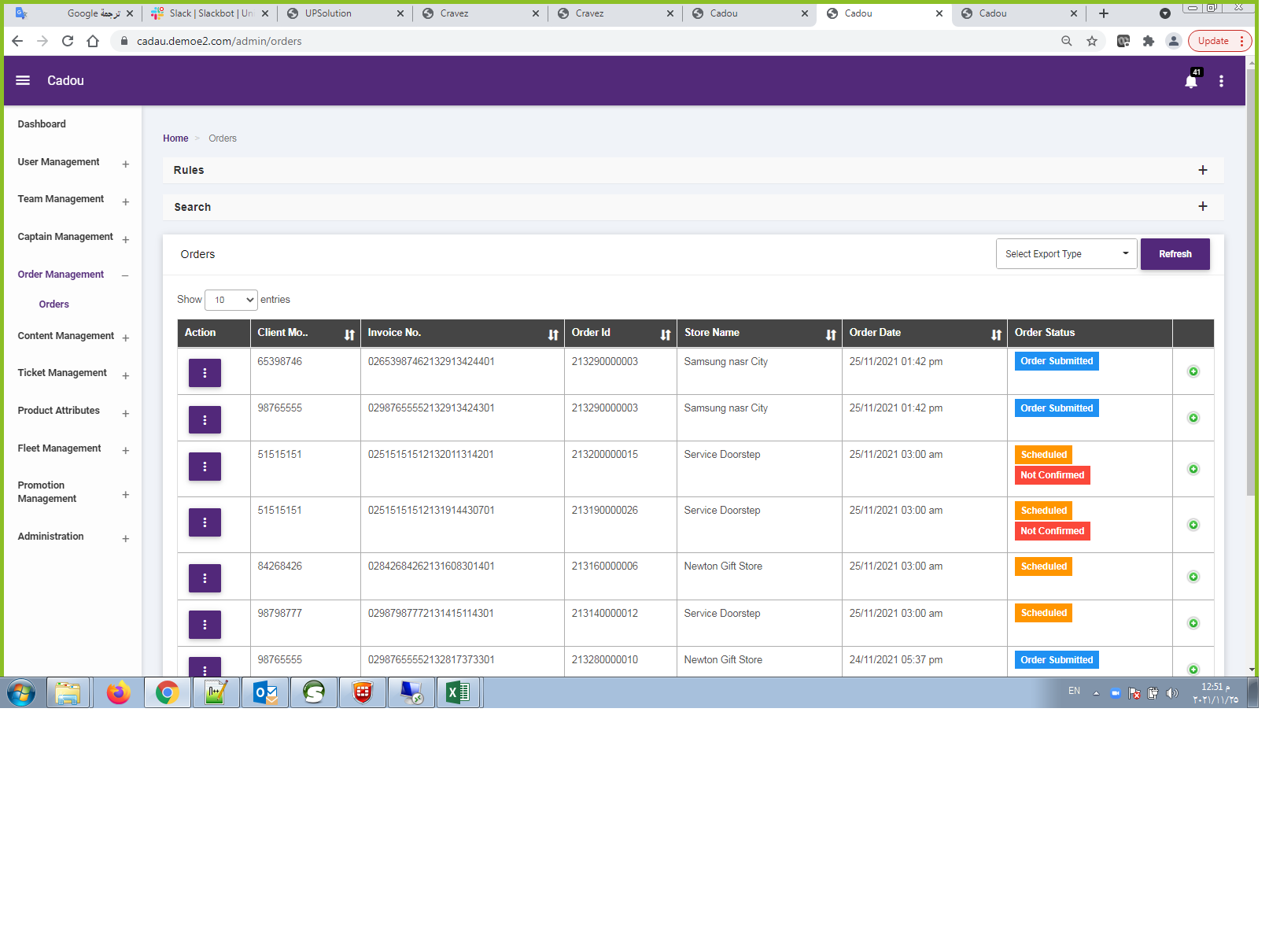This screenshot has width=1269, height=952.
Task: Expand Team Management menu
Action: point(127,203)
